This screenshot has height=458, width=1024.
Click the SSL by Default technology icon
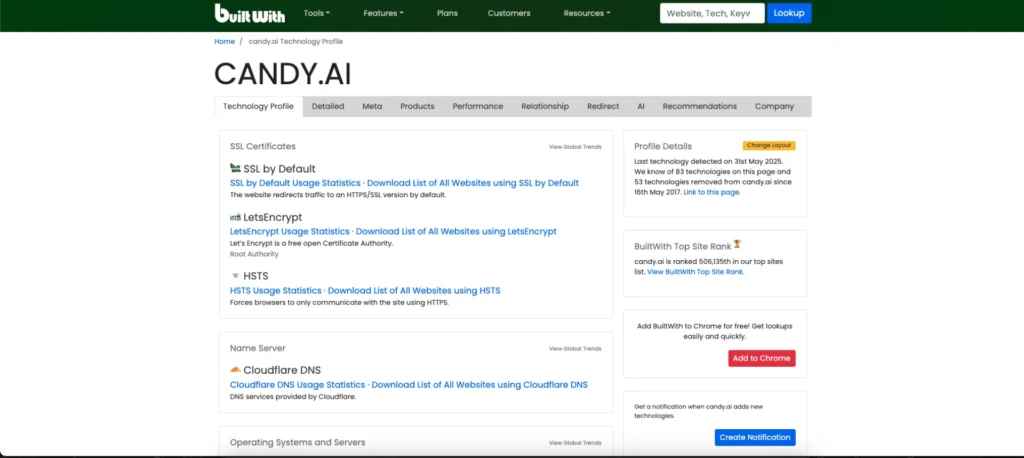coord(235,168)
